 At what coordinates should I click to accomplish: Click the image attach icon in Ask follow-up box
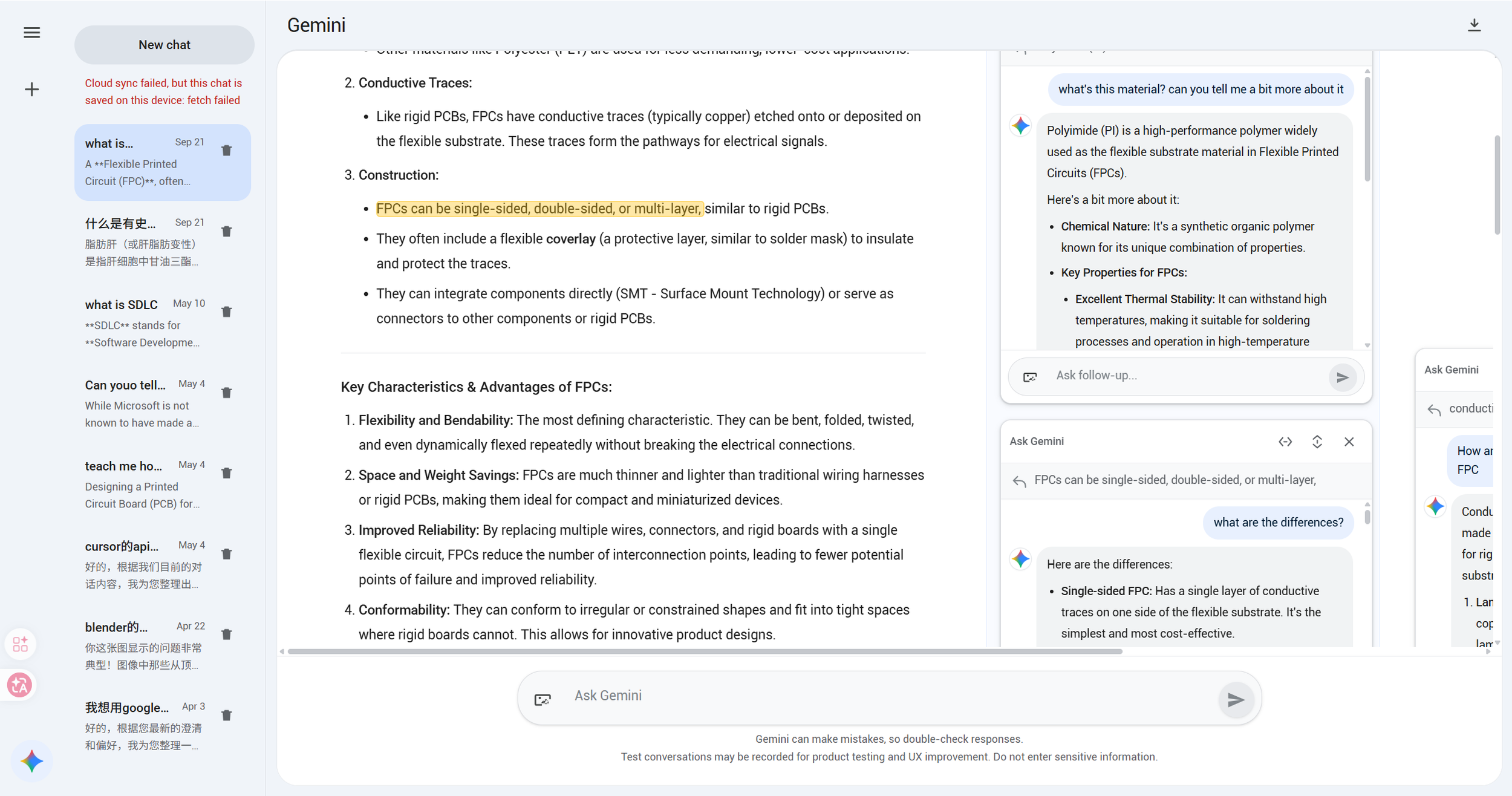pos(1030,377)
